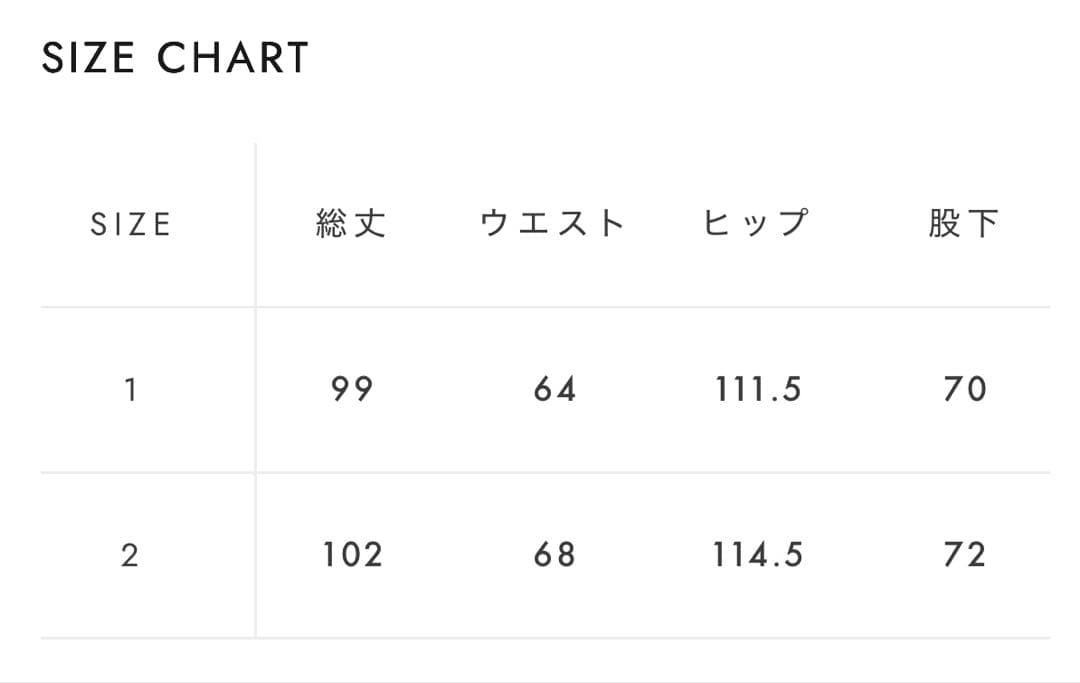The height and width of the screenshot is (683, 1080).
Task: Select the ヒップ value 111.5
Action: pos(758,389)
